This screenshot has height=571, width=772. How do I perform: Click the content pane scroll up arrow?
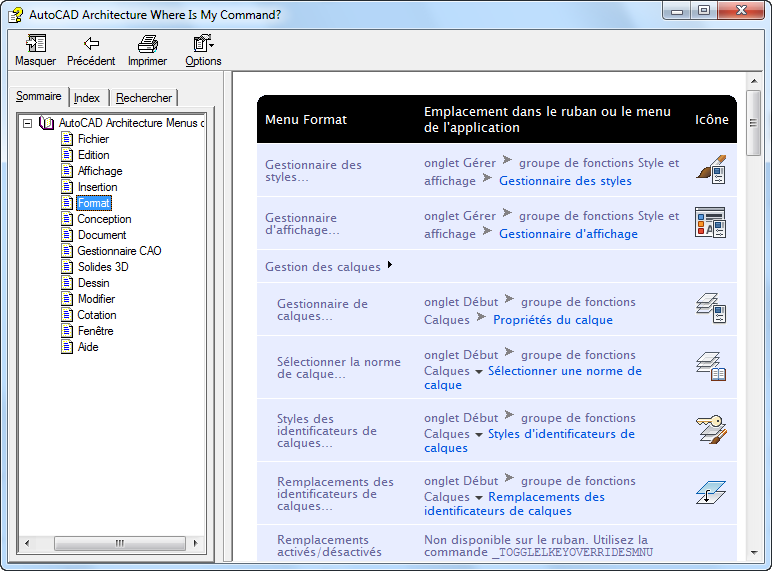click(754, 80)
